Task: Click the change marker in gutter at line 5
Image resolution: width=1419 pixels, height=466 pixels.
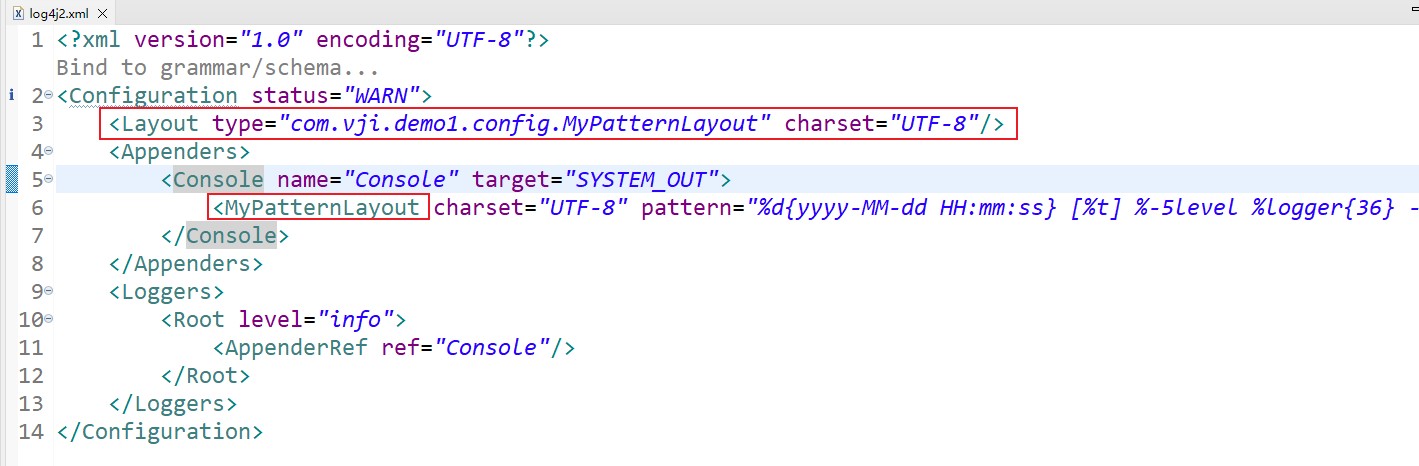Action: tap(12, 180)
